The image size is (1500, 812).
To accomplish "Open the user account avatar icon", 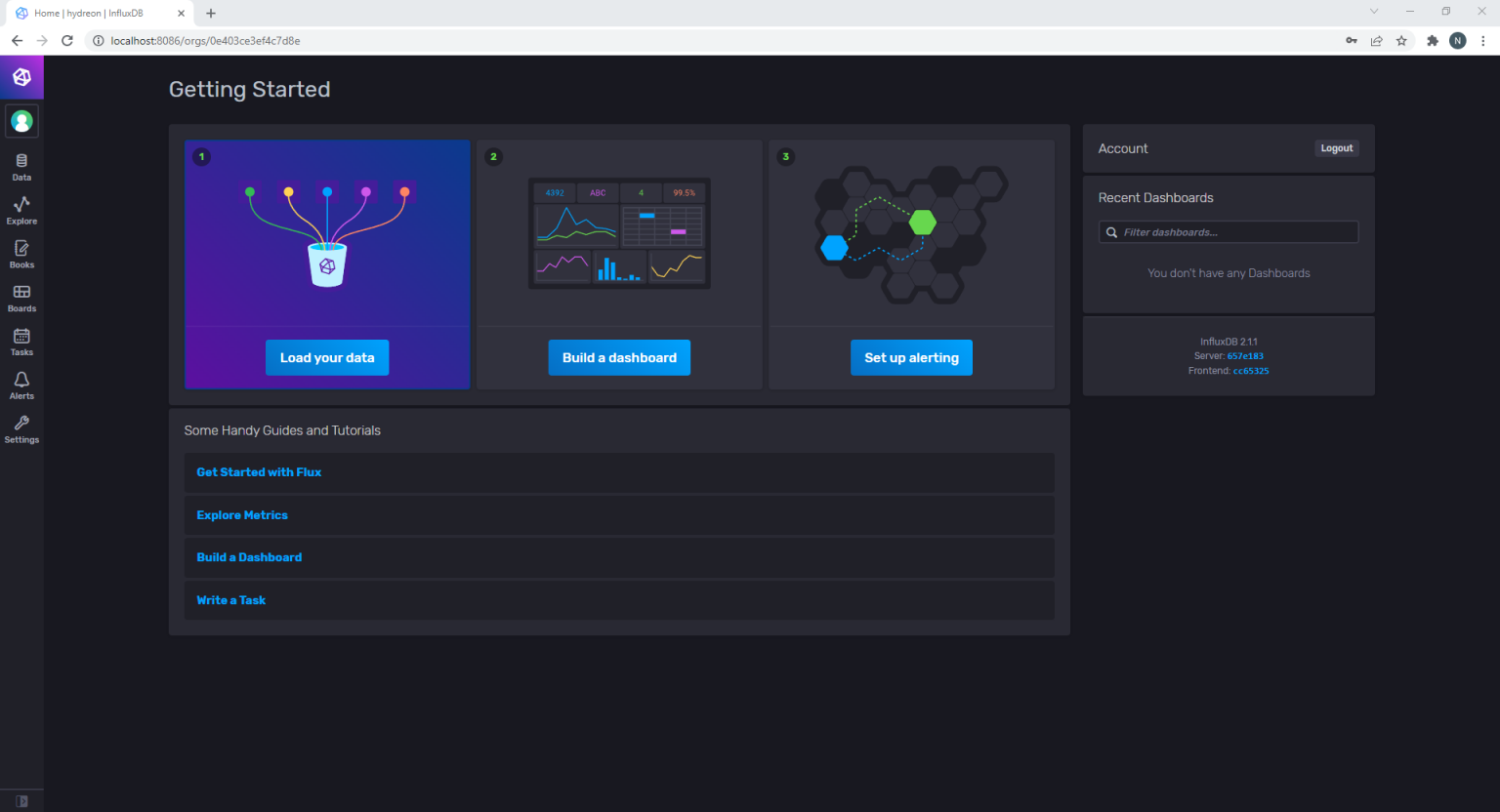I will 21,121.
